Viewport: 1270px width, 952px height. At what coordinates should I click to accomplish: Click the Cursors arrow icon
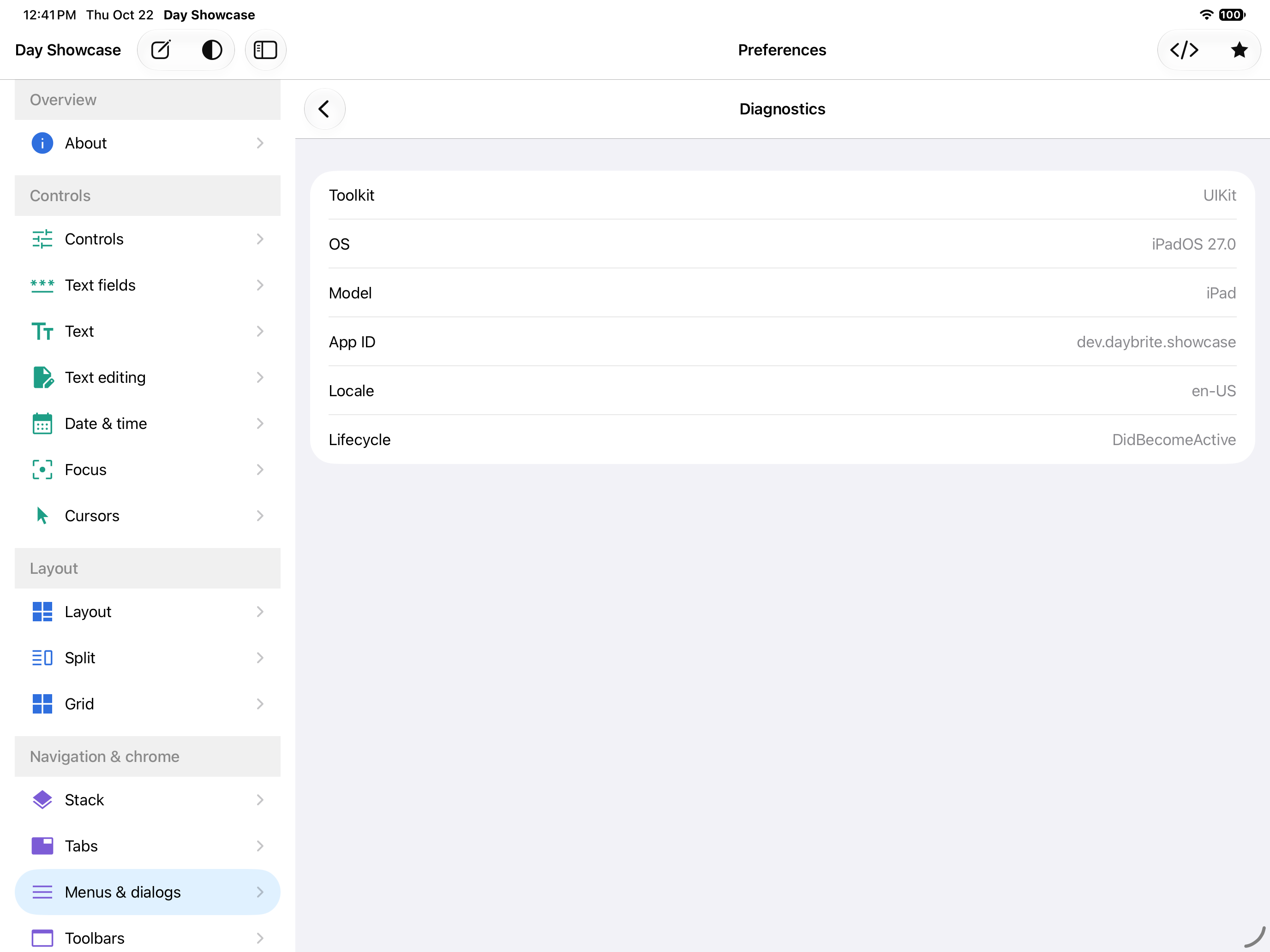(x=42, y=516)
